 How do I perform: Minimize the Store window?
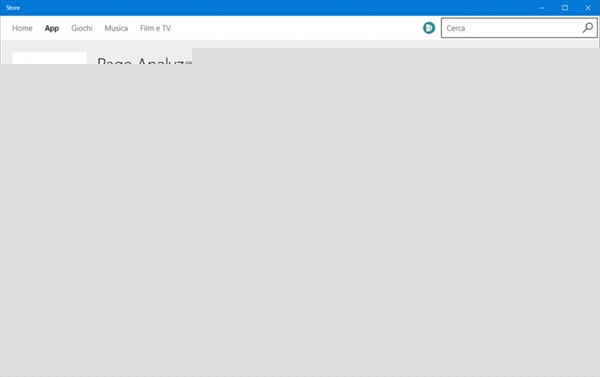pos(542,8)
